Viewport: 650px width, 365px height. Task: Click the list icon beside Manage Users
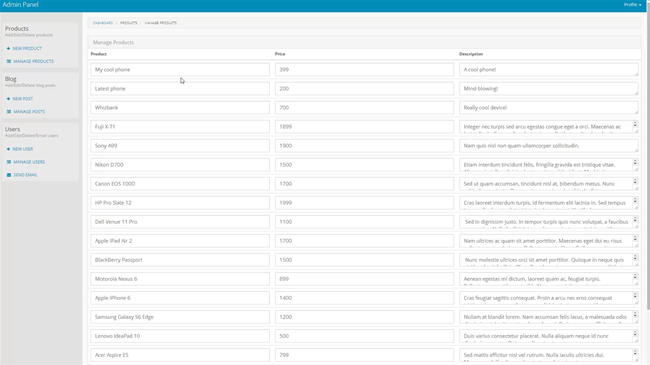9,162
